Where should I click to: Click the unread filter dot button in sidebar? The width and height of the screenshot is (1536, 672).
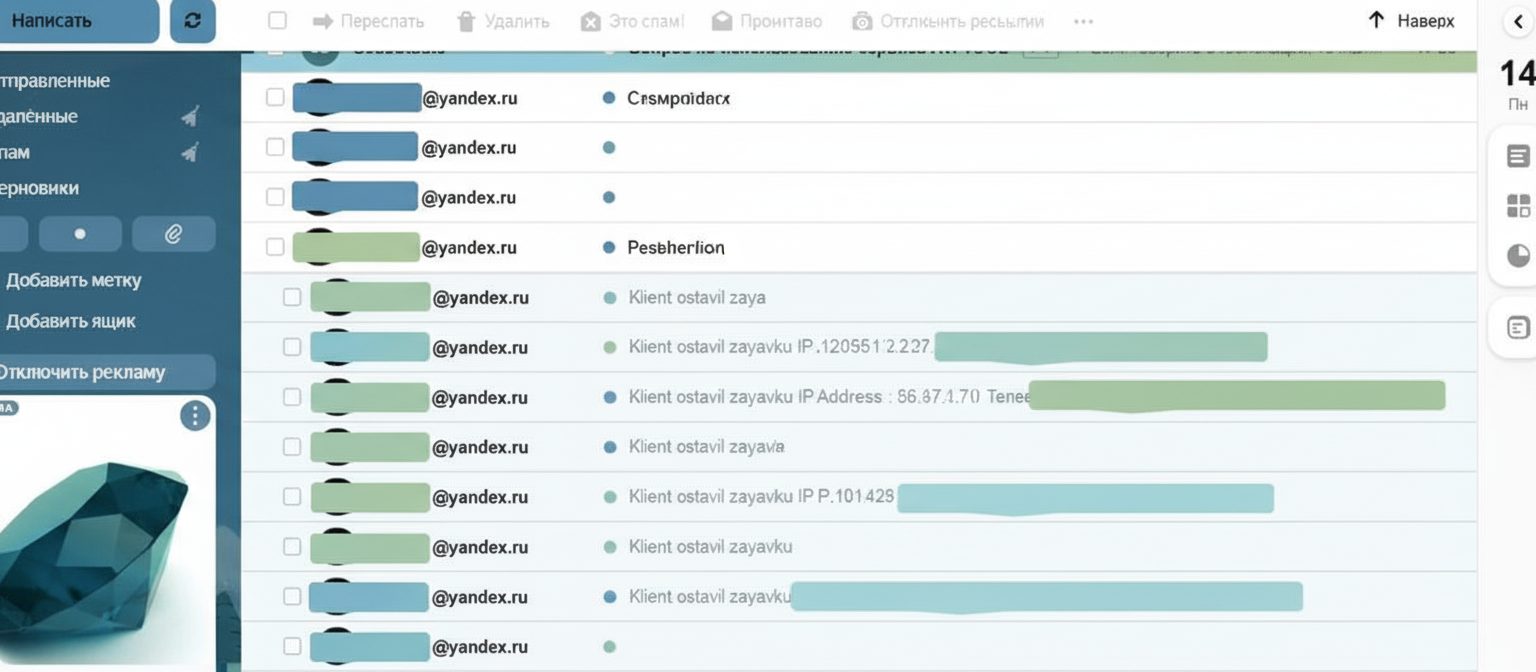click(x=80, y=234)
